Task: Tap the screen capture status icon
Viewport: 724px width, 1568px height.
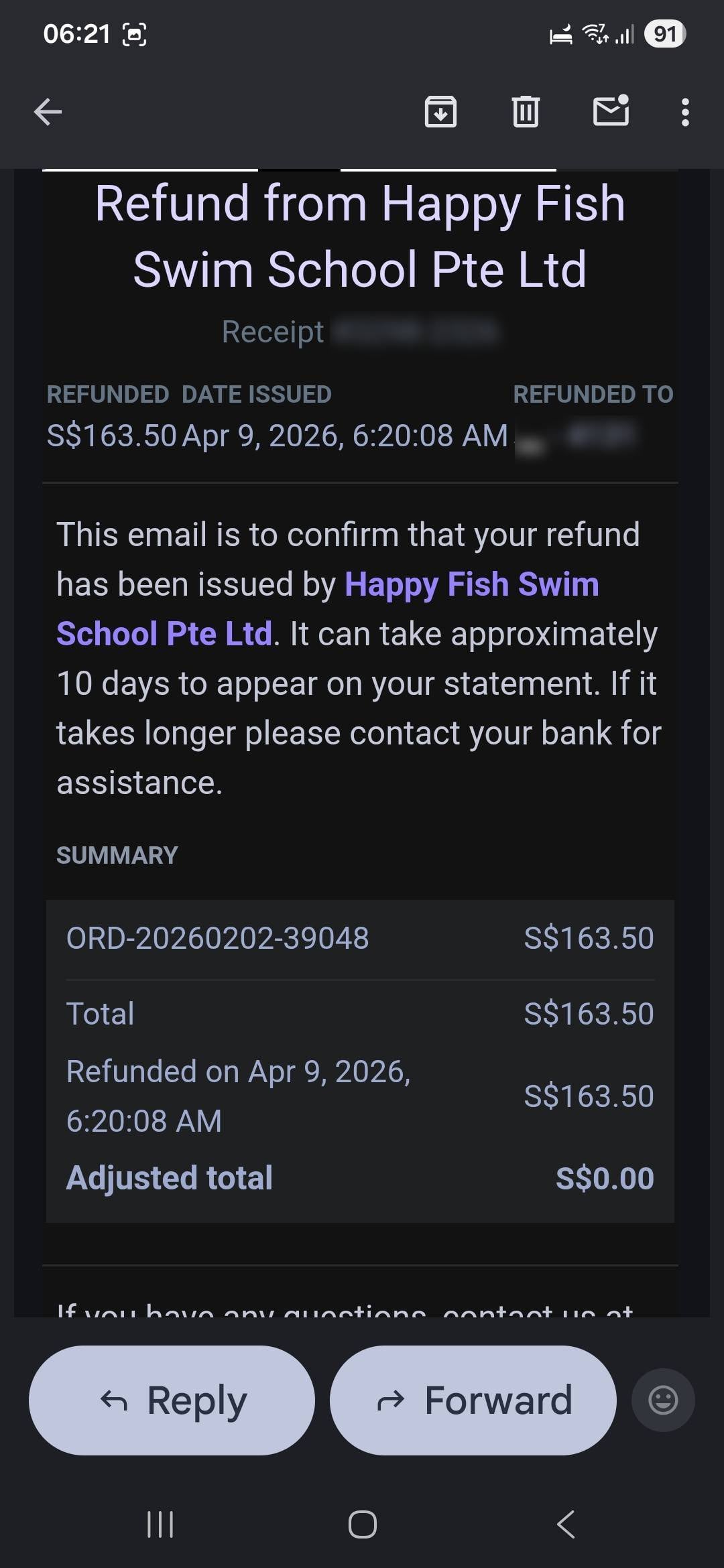Action: tap(135, 34)
